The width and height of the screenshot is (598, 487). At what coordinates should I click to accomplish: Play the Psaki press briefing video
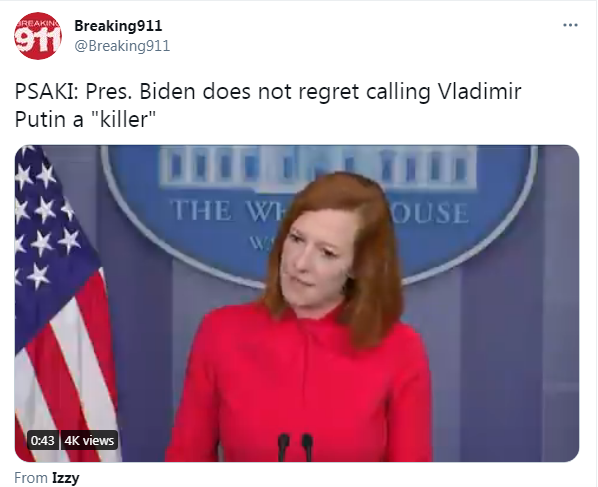(297, 303)
